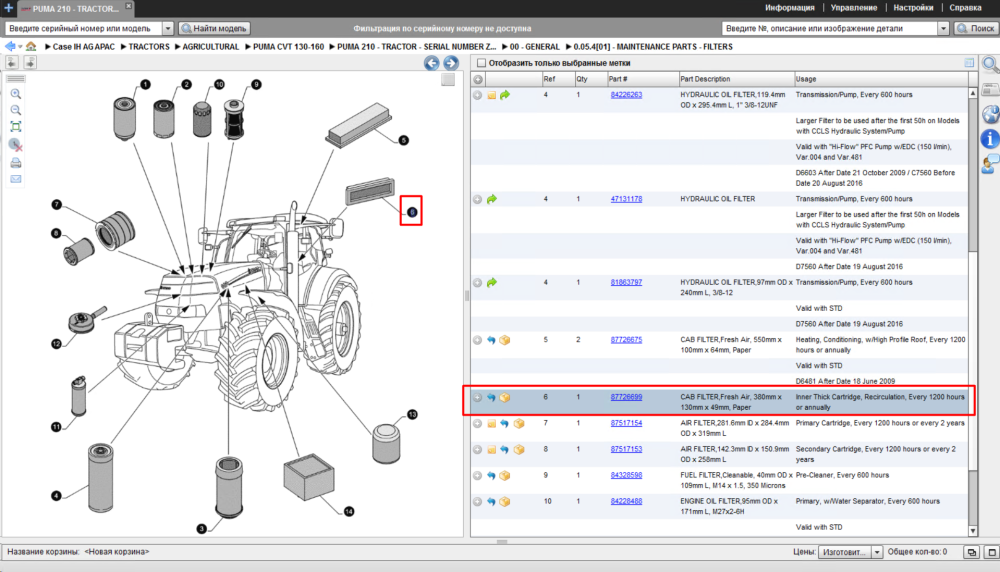Image resolution: width=1000 pixels, height=572 pixels.
Task: Go to TRACTORS in the breadcrumb
Action: pos(149,47)
